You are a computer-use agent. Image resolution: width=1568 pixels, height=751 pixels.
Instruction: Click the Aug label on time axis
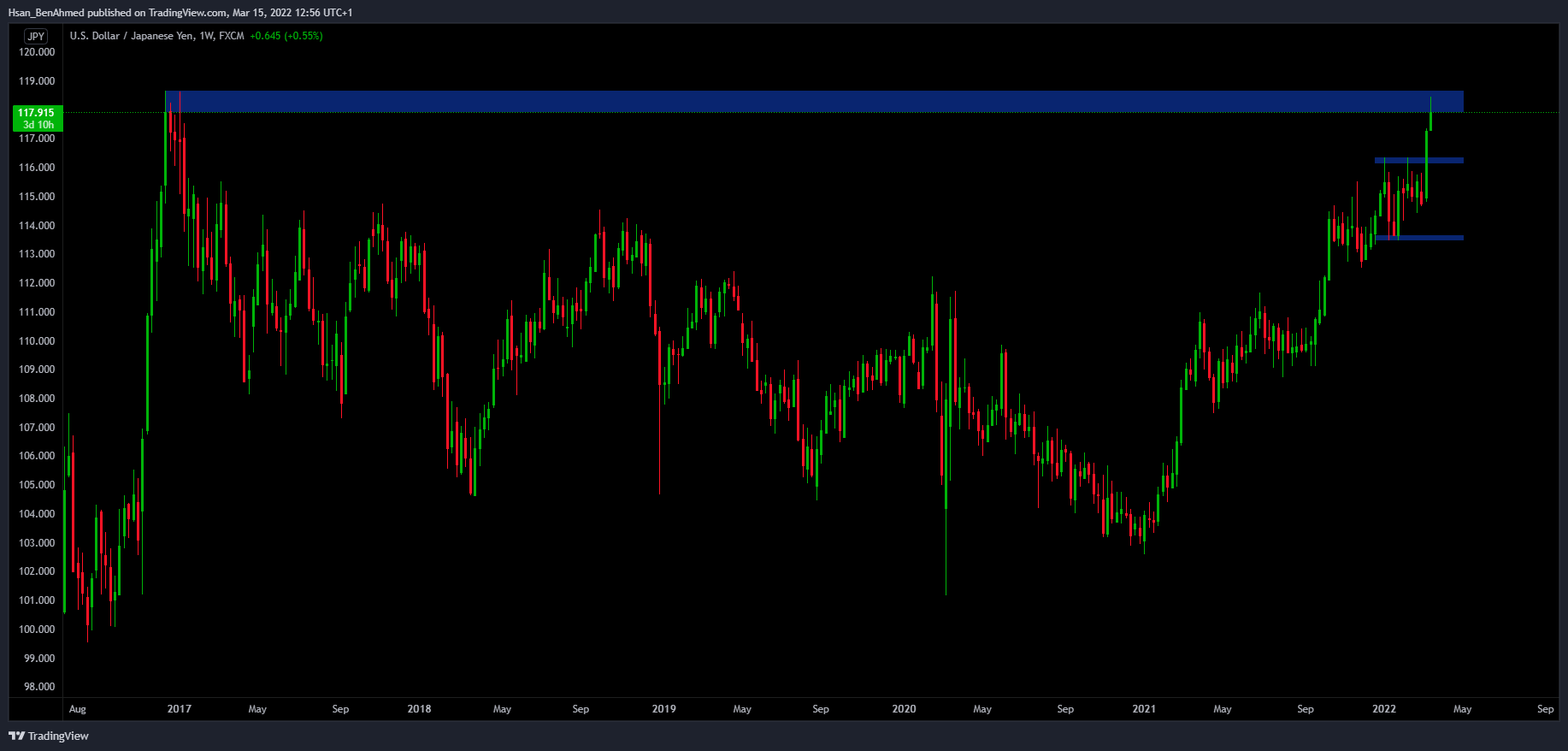tap(78, 709)
